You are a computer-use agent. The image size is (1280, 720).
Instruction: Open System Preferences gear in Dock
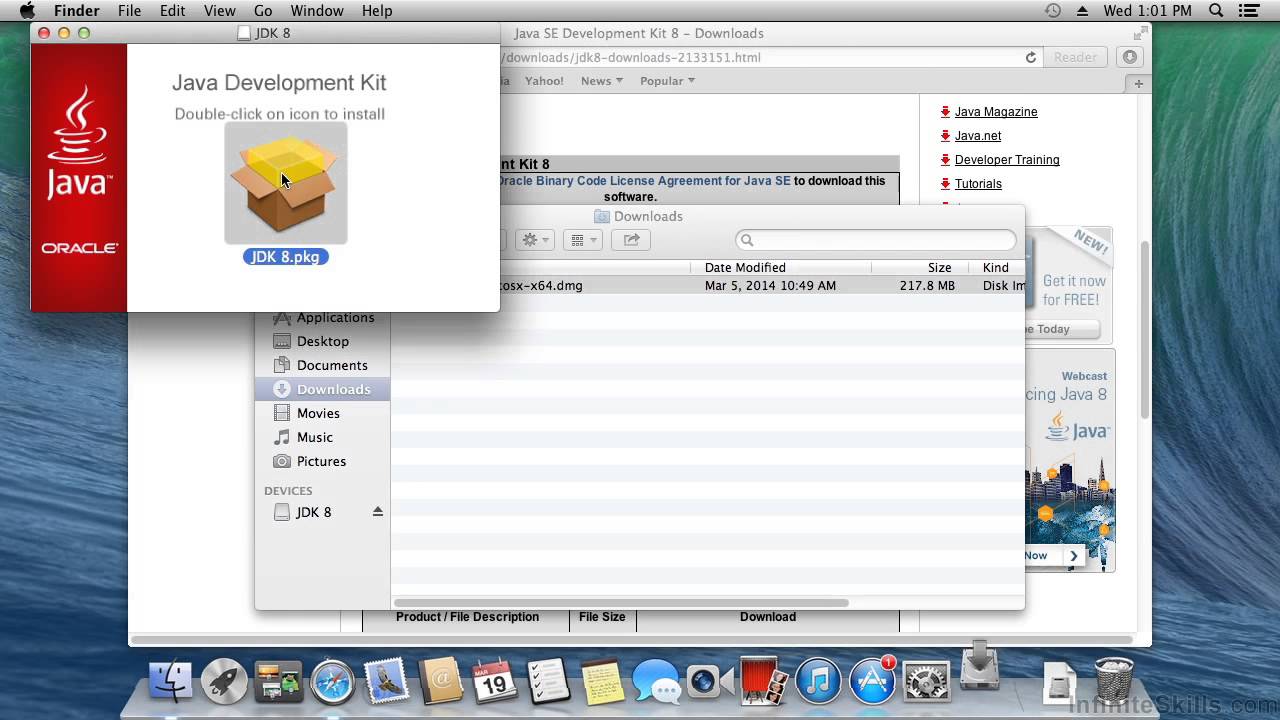click(x=926, y=681)
